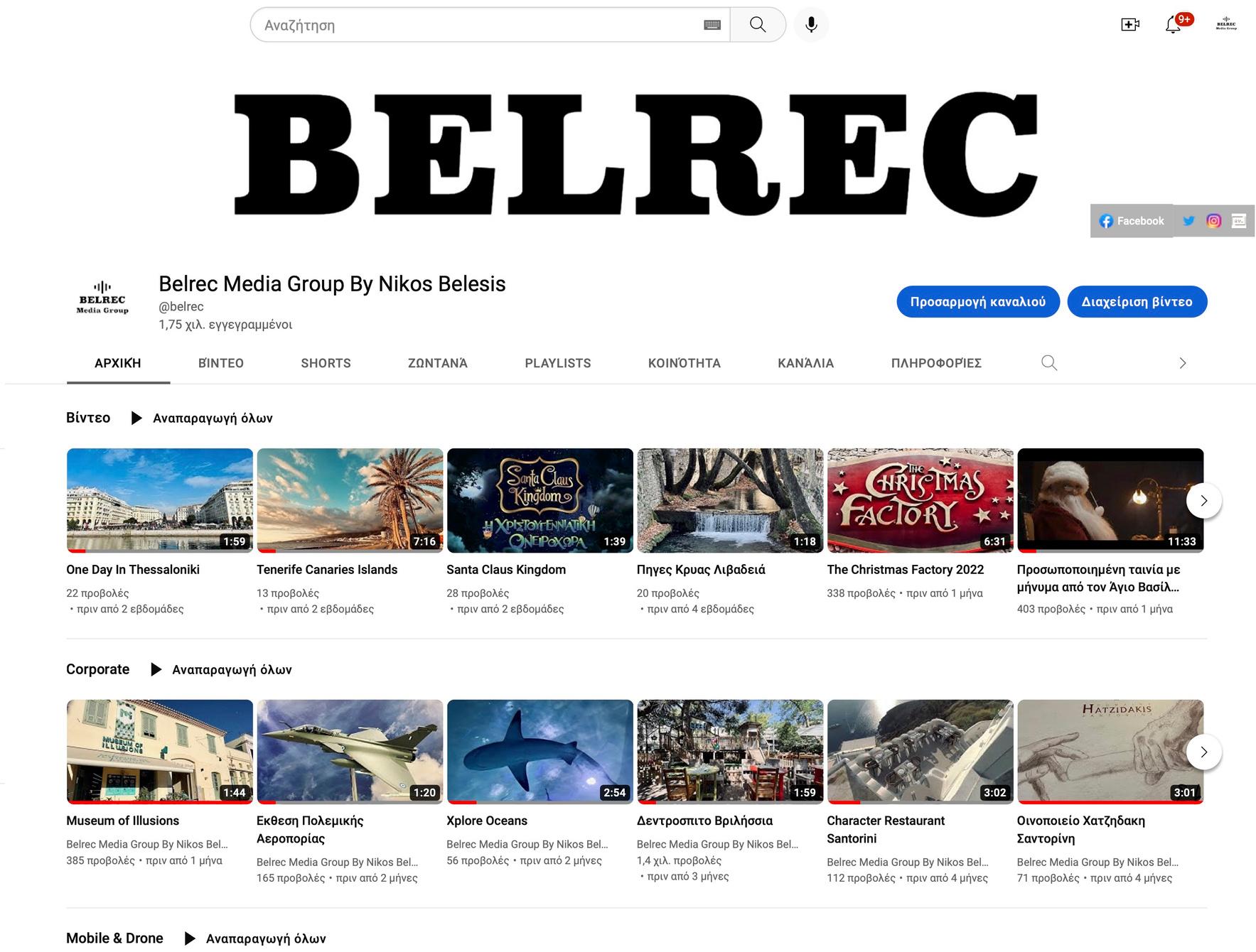This screenshot has width=1256, height=952.
Task: Open the Instagram banner link
Action: pyautogui.click(x=1214, y=221)
